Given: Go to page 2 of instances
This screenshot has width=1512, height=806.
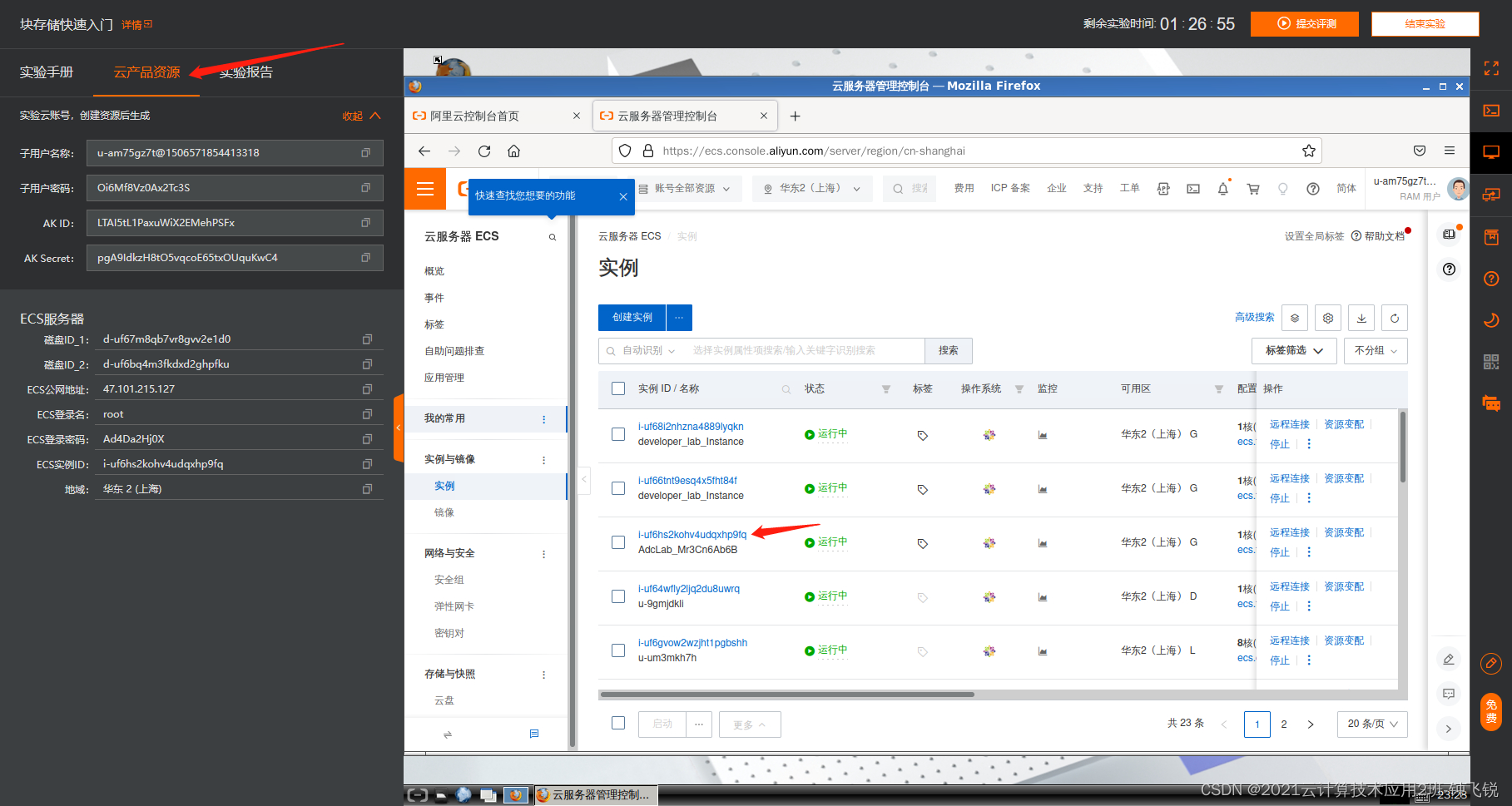Looking at the screenshot, I should tap(1284, 724).
